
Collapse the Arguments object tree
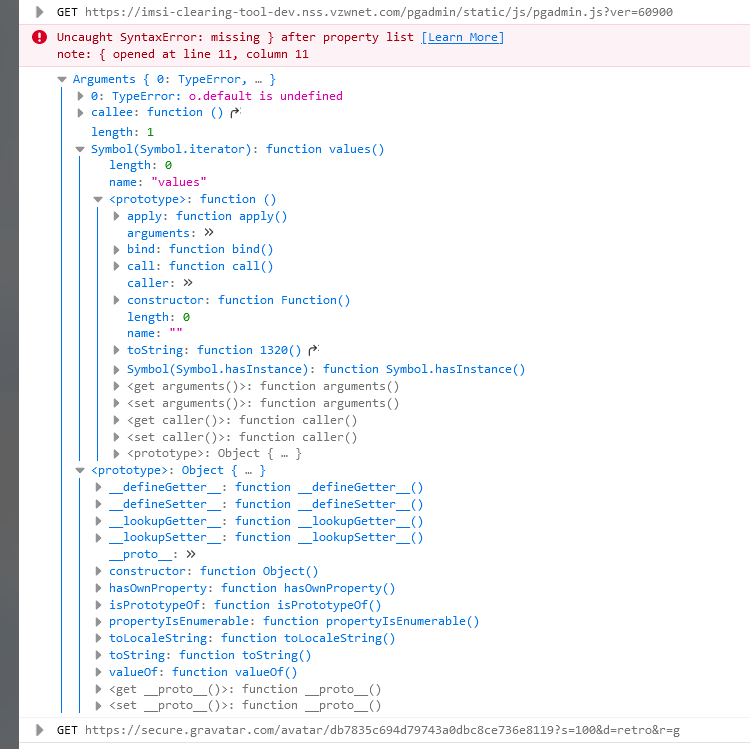(x=63, y=79)
